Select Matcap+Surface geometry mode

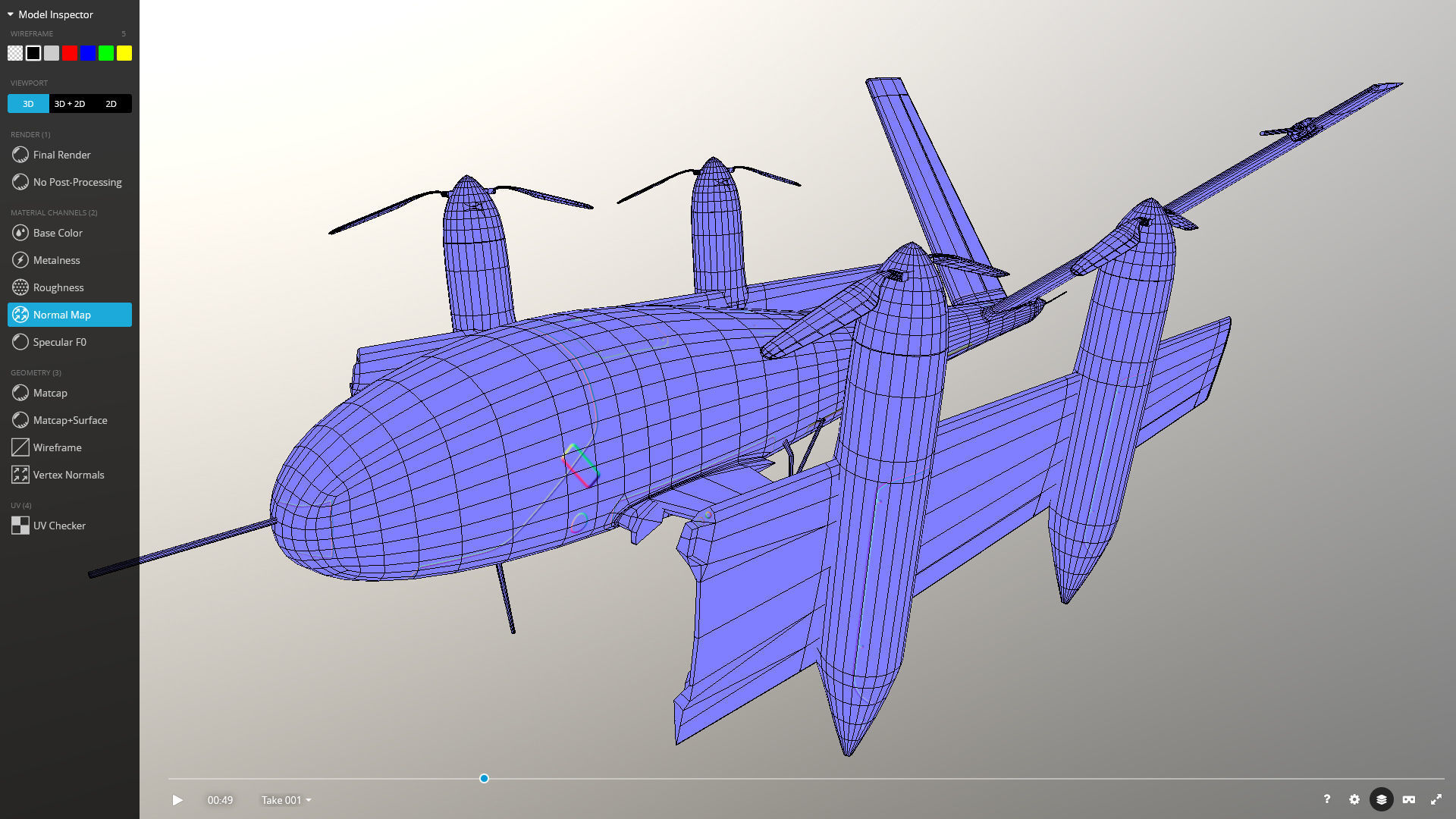70,420
